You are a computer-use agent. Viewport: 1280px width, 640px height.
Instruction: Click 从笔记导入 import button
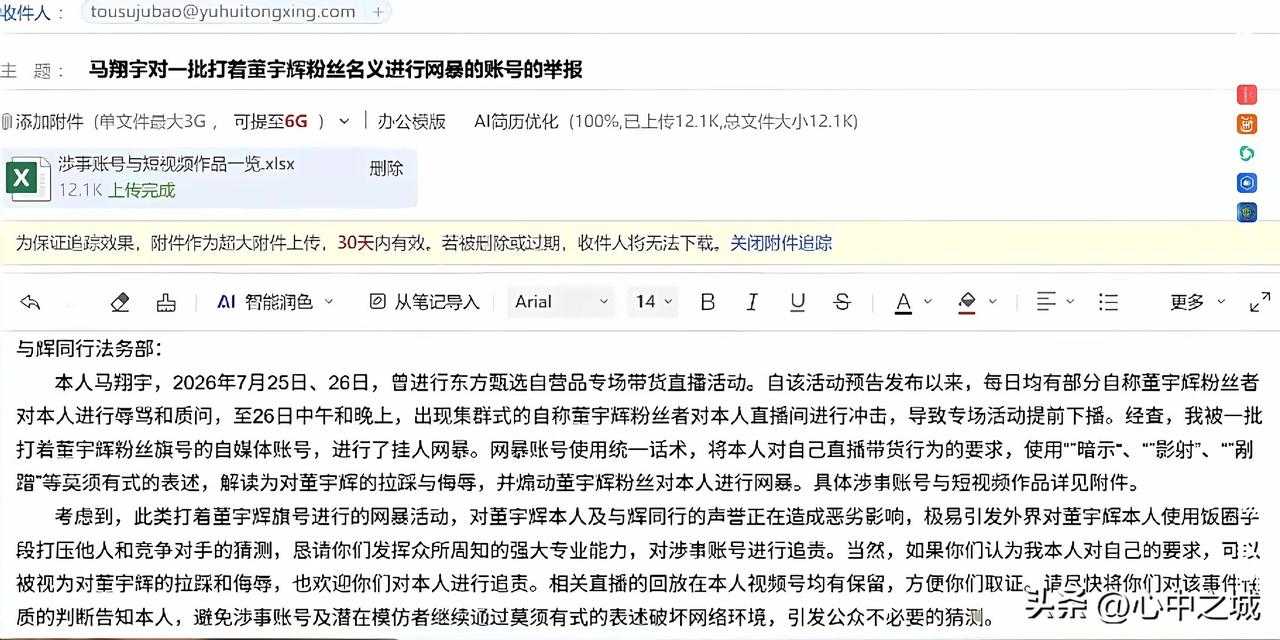[425, 302]
